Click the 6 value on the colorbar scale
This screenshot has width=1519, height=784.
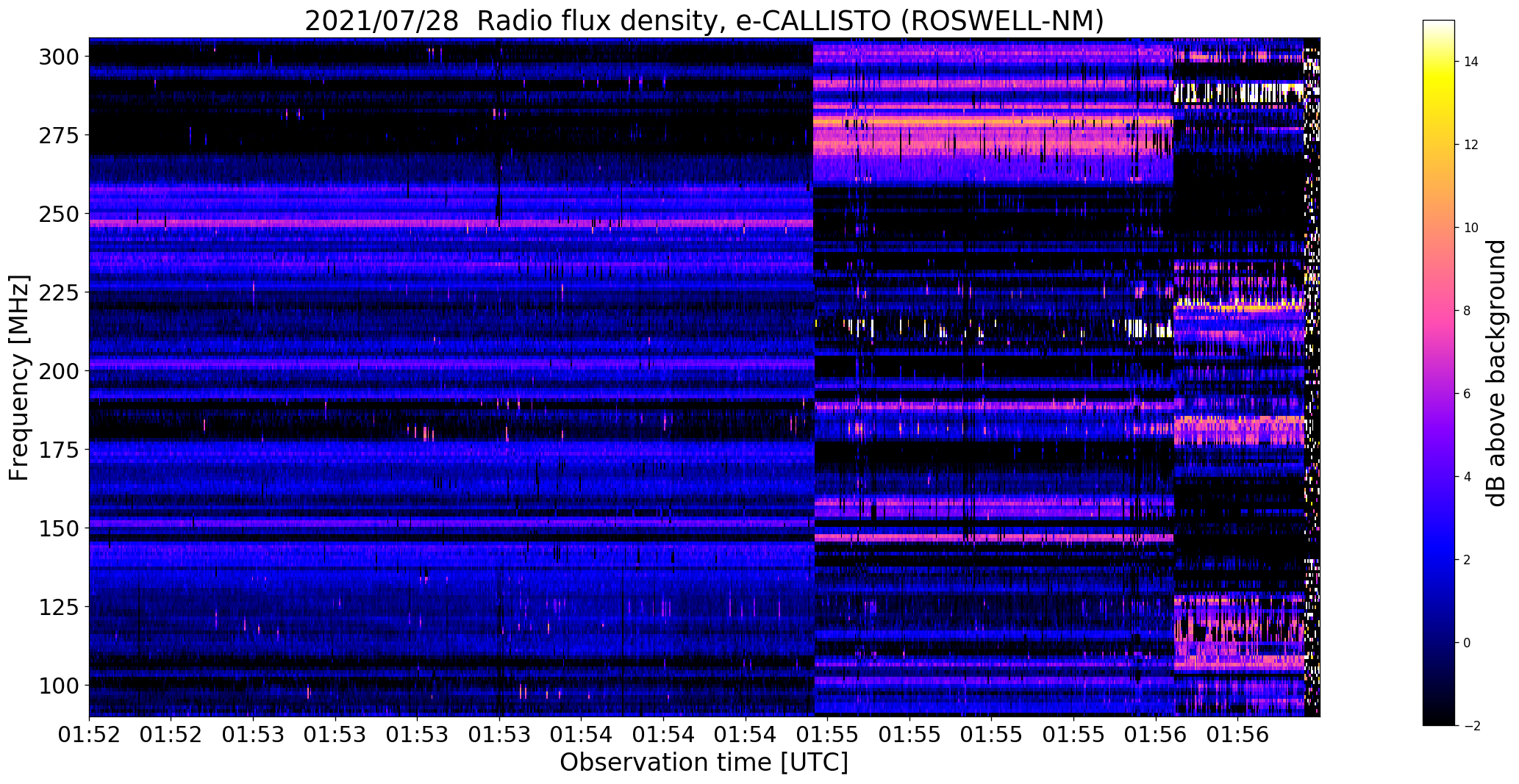click(1468, 394)
